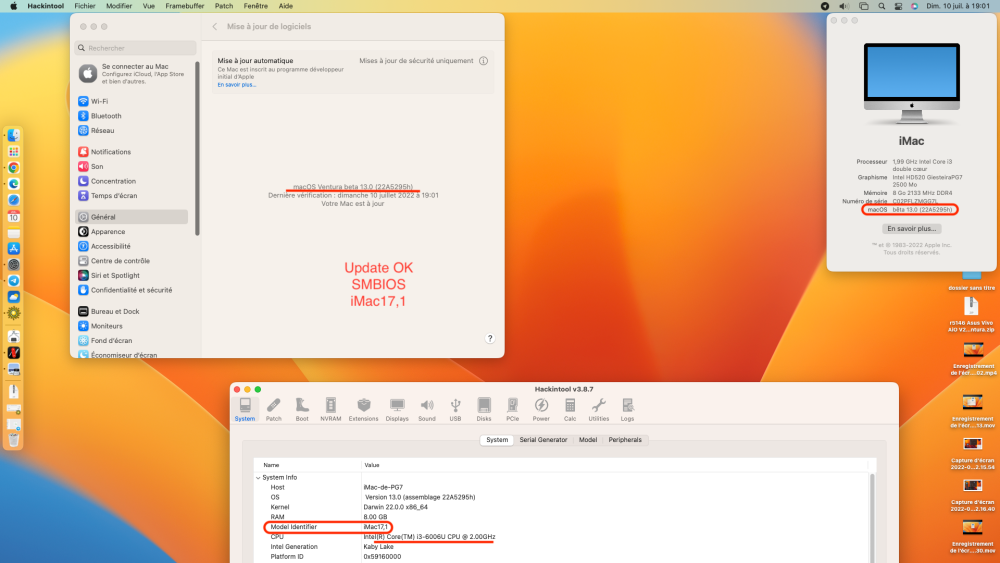1000x563 pixels.
Task: Select Notifications in System Settings sidebar
Action: click(x=131, y=152)
